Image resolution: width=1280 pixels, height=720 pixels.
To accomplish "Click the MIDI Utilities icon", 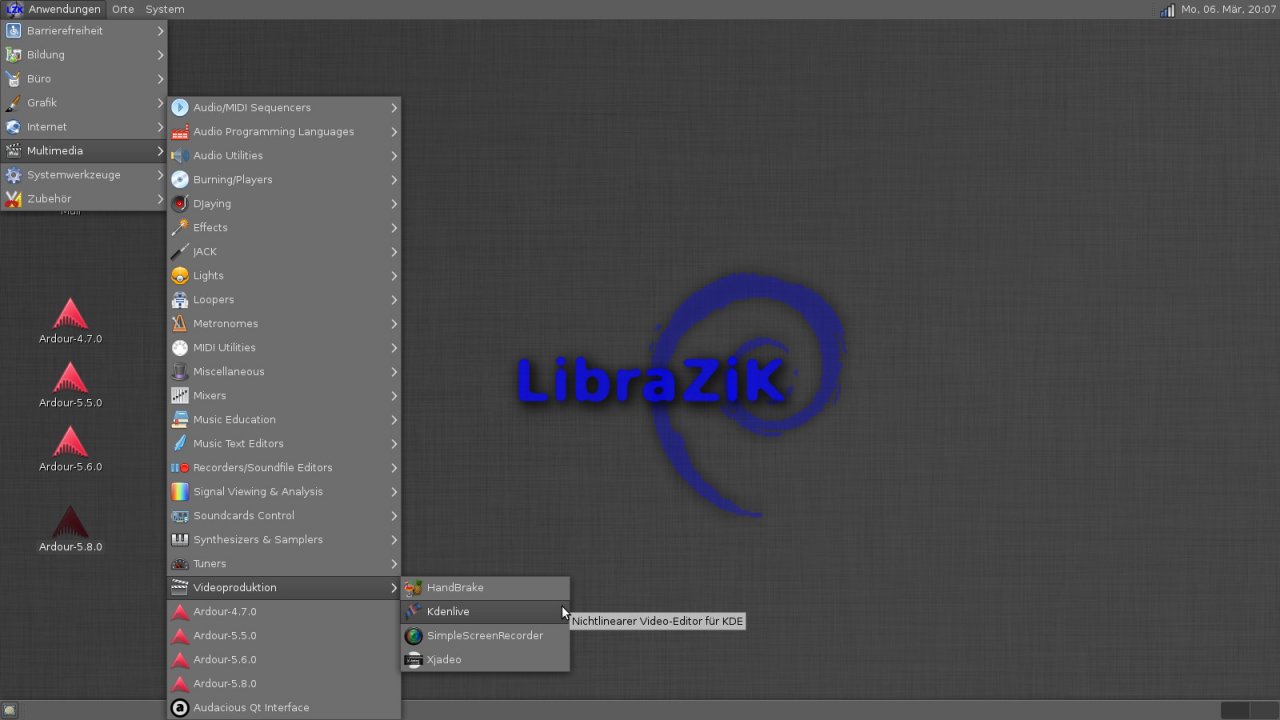I will (x=180, y=348).
